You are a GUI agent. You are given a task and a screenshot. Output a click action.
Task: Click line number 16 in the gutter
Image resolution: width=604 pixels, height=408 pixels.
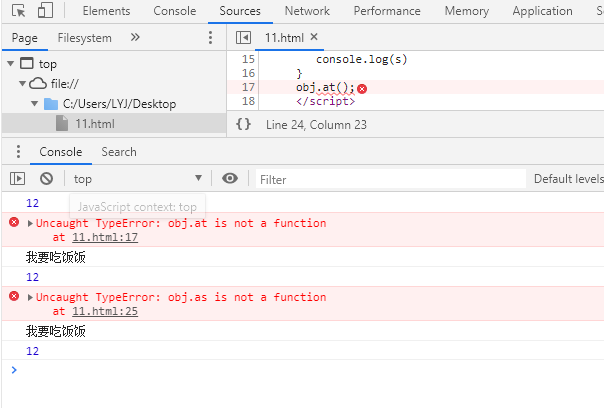pos(248,73)
